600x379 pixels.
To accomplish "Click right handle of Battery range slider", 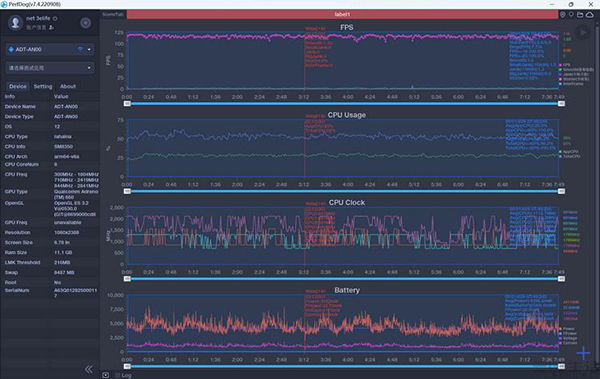I will point(561,366).
